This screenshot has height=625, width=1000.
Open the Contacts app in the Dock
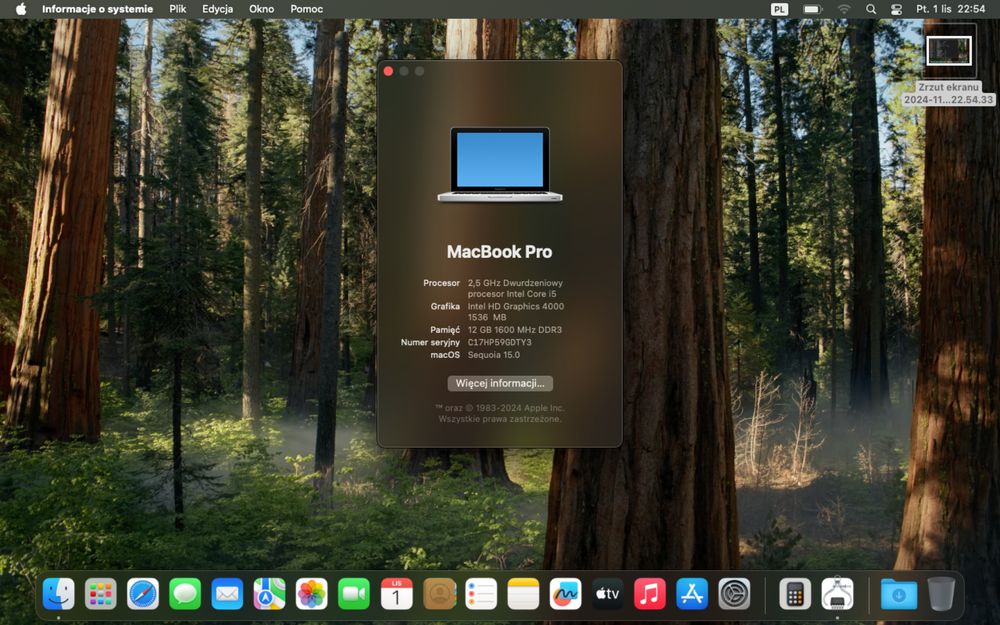[x=439, y=594]
